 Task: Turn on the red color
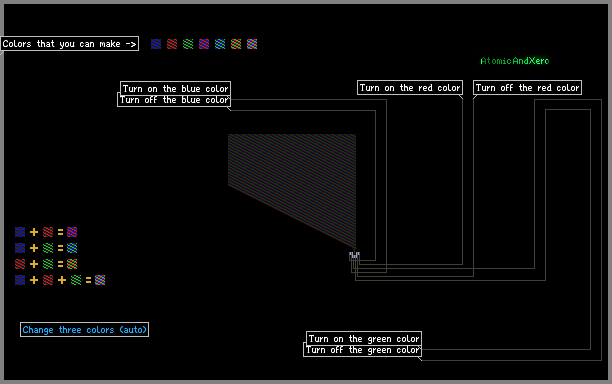[x=410, y=88]
